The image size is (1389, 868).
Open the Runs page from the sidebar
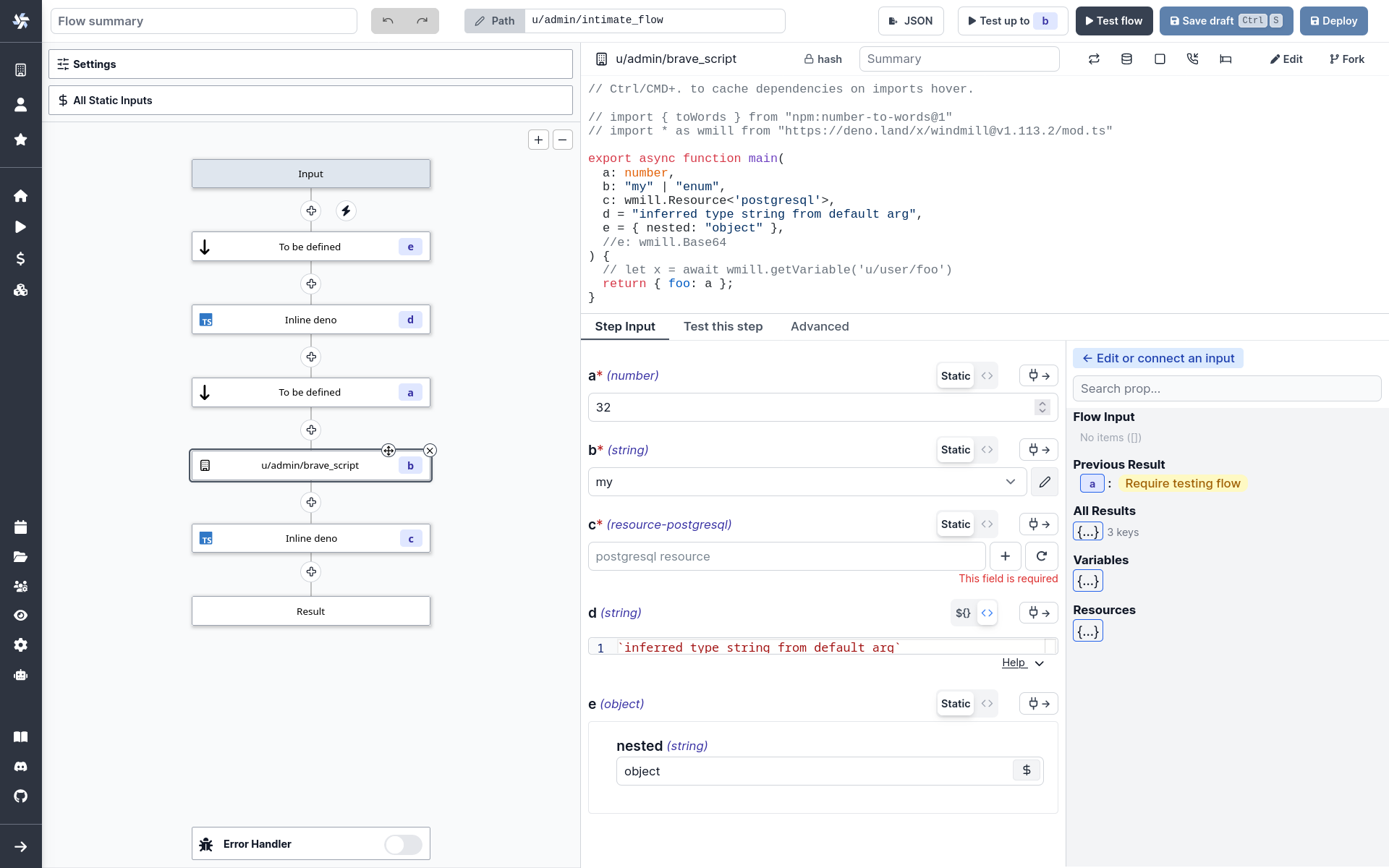(x=21, y=226)
